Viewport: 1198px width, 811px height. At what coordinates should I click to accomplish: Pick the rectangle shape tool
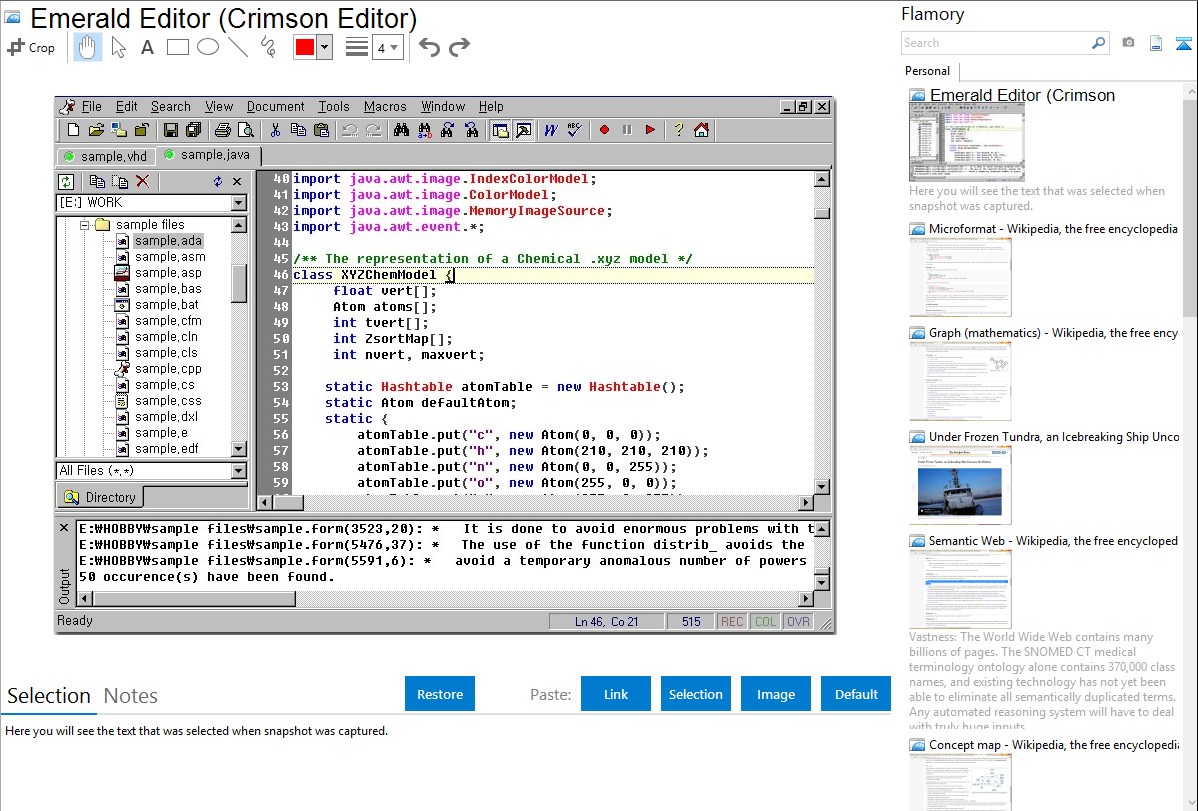click(177, 47)
